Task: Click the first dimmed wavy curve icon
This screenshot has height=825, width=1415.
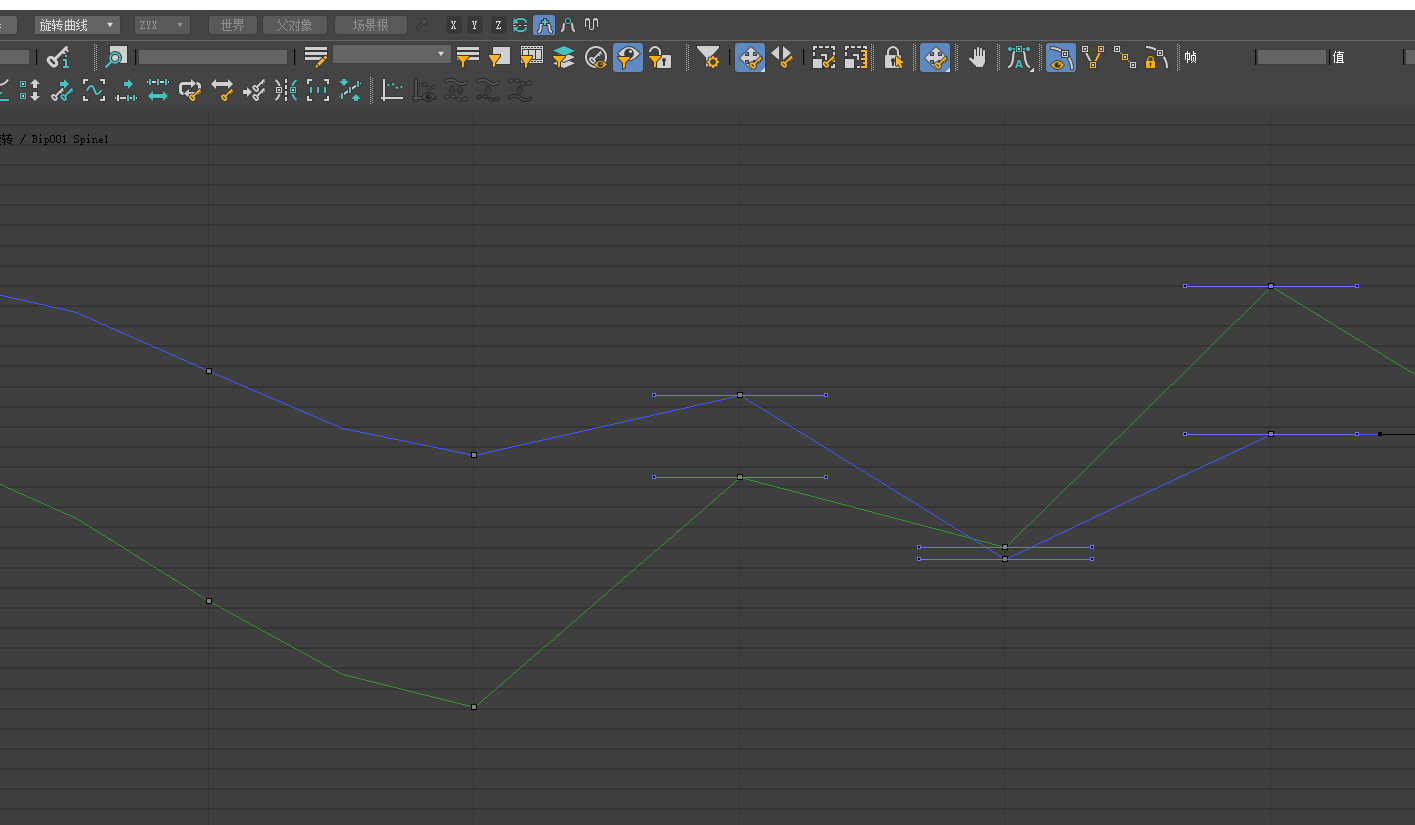Action: [456, 91]
